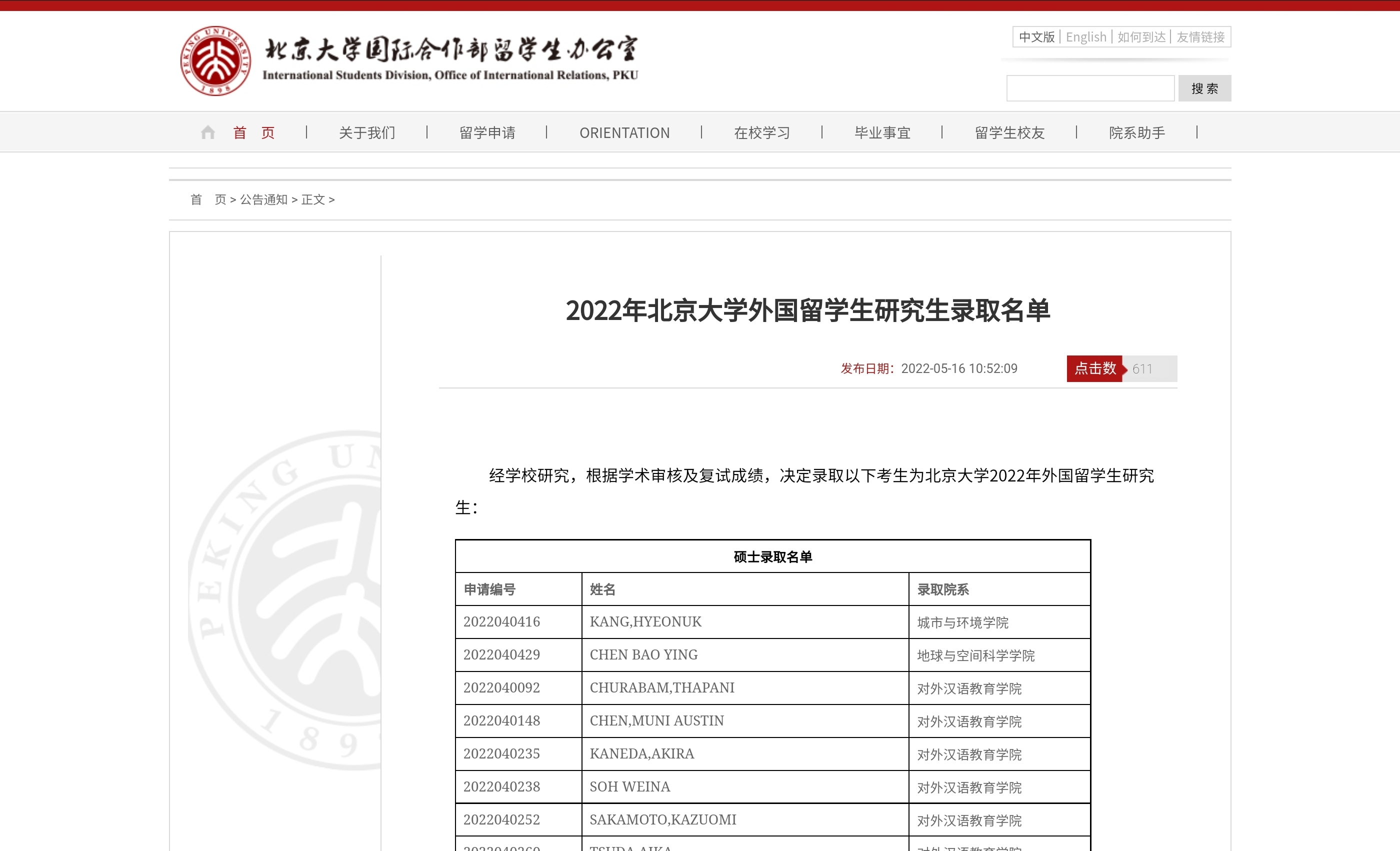This screenshot has height=851, width=1400.
Task: Click 公告通知 in the breadcrumb
Action: click(x=263, y=200)
